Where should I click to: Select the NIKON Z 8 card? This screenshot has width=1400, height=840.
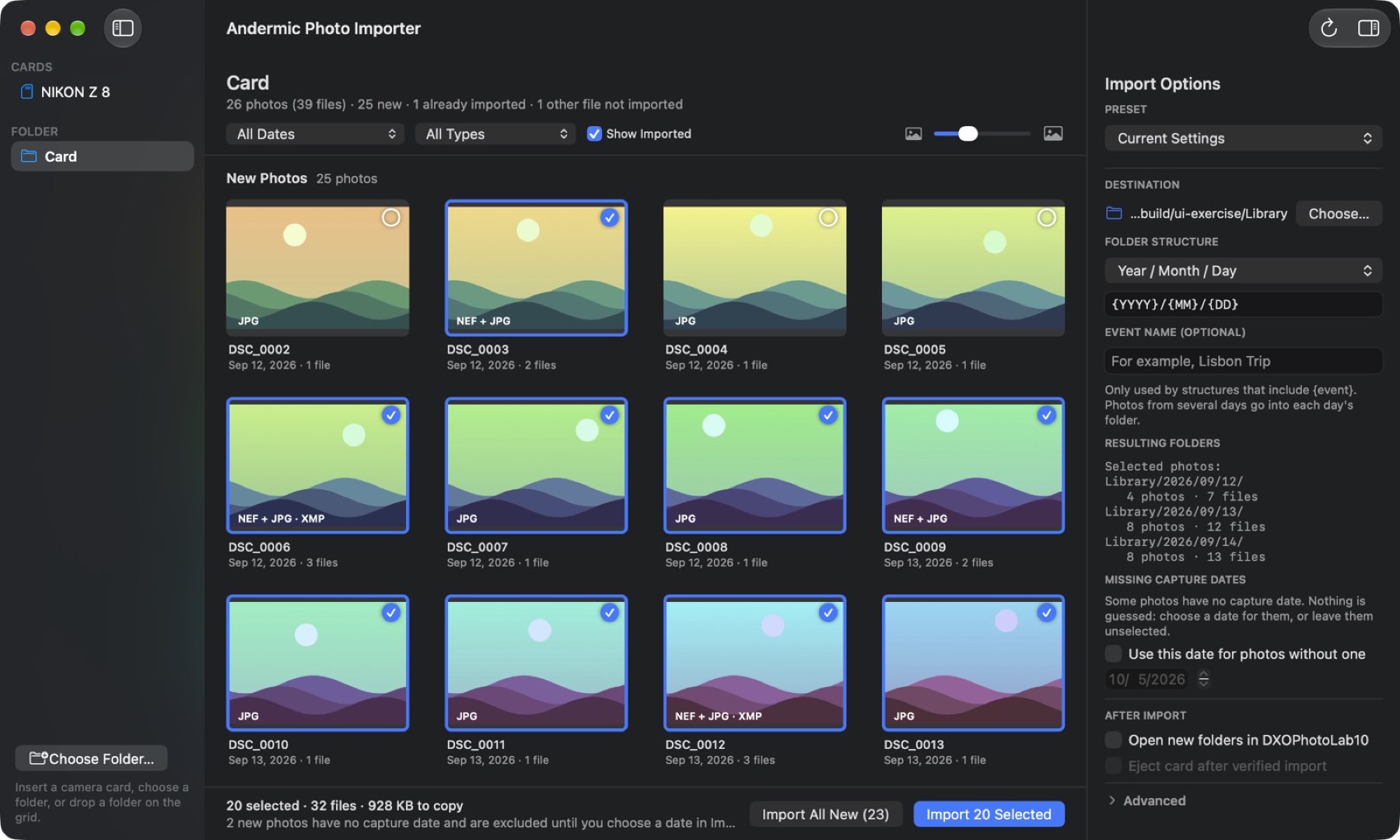click(102, 92)
